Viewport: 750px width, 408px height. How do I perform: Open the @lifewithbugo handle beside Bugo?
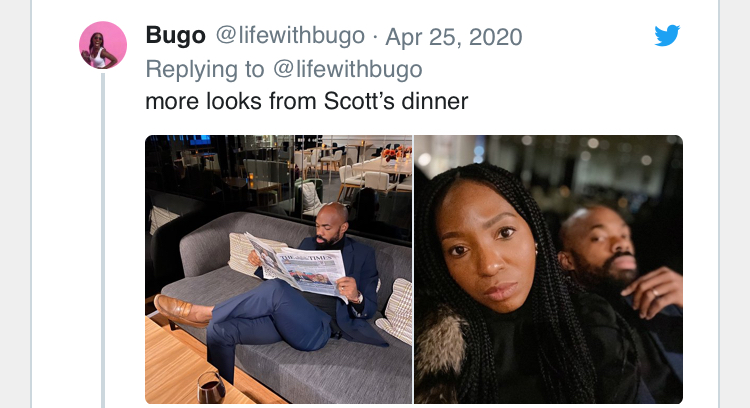click(290, 36)
